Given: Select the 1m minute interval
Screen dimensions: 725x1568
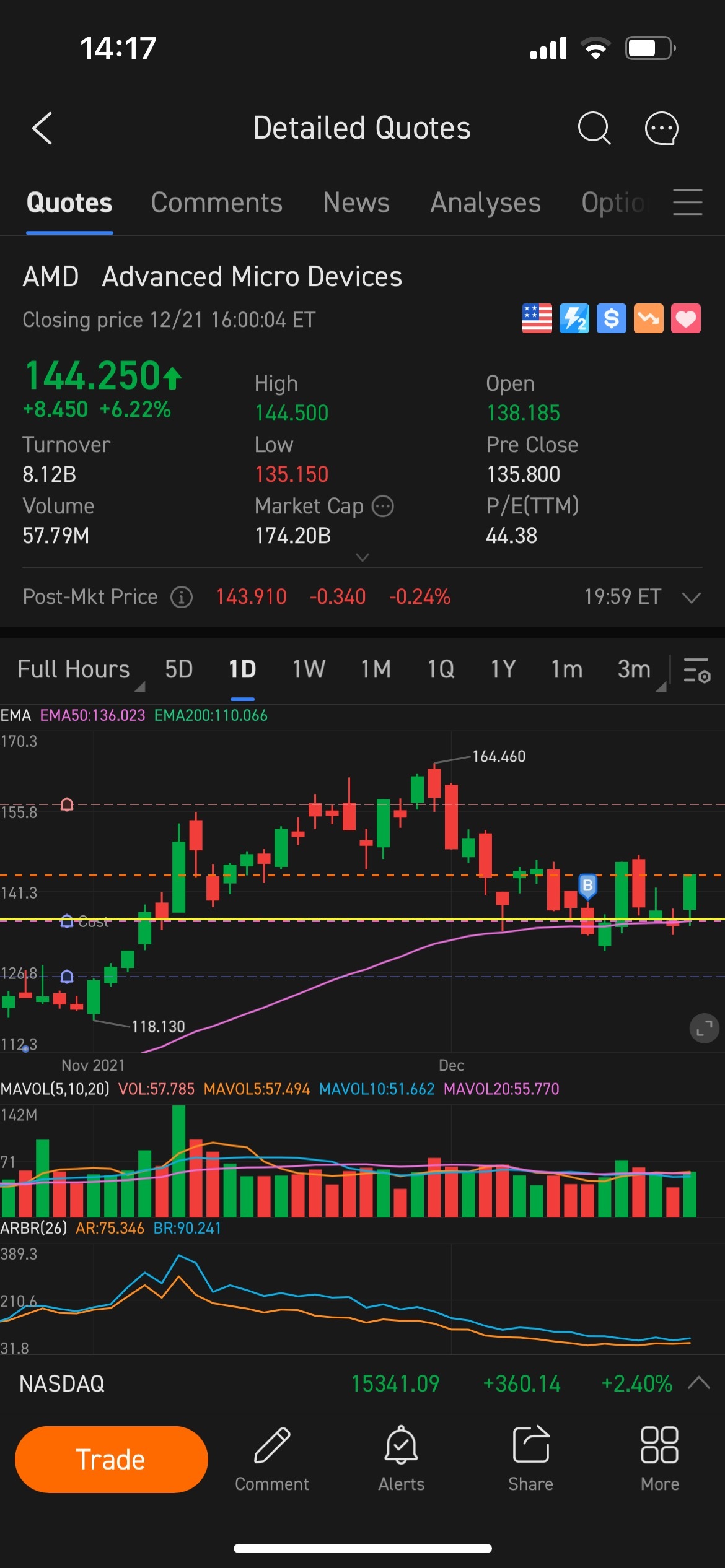Looking at the screenshot, I should [567, 669].
